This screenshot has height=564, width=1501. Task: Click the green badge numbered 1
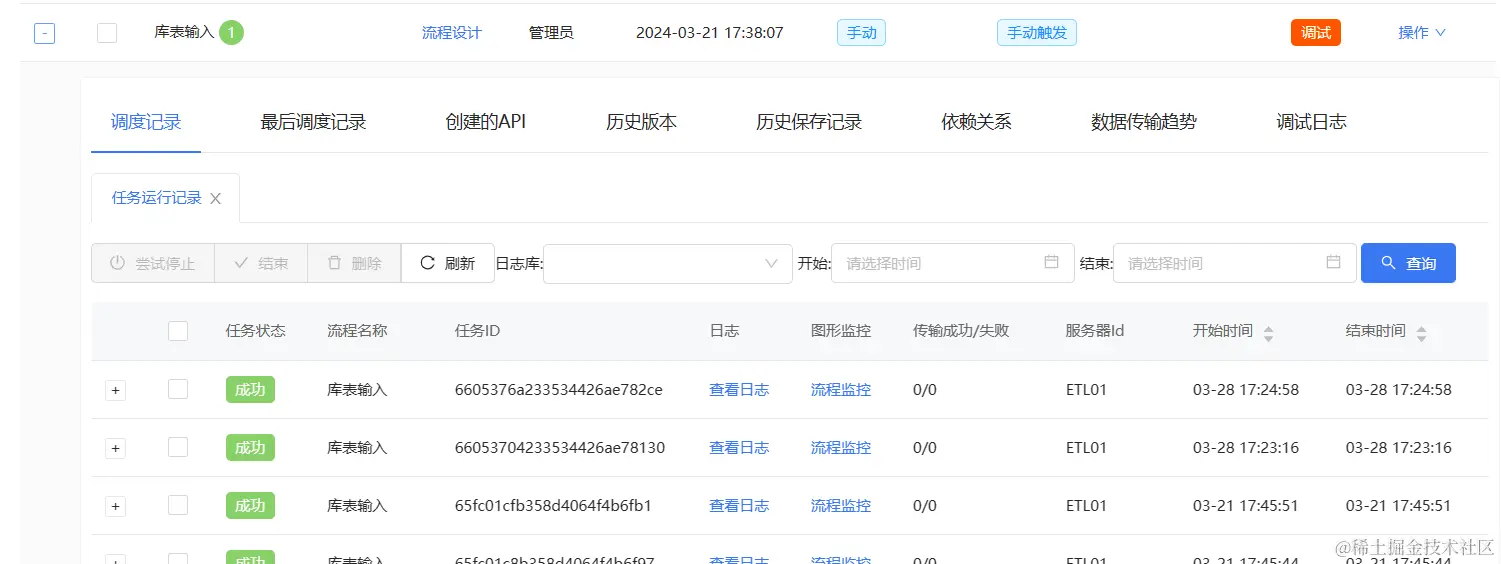click(x=231, y=33)
